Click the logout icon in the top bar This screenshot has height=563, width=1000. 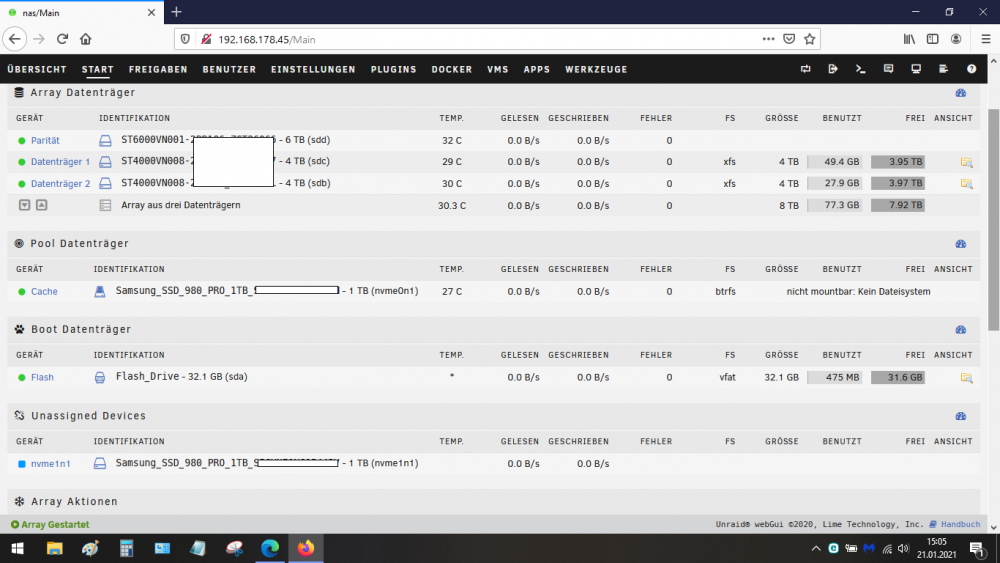click(x=833, y=69)
